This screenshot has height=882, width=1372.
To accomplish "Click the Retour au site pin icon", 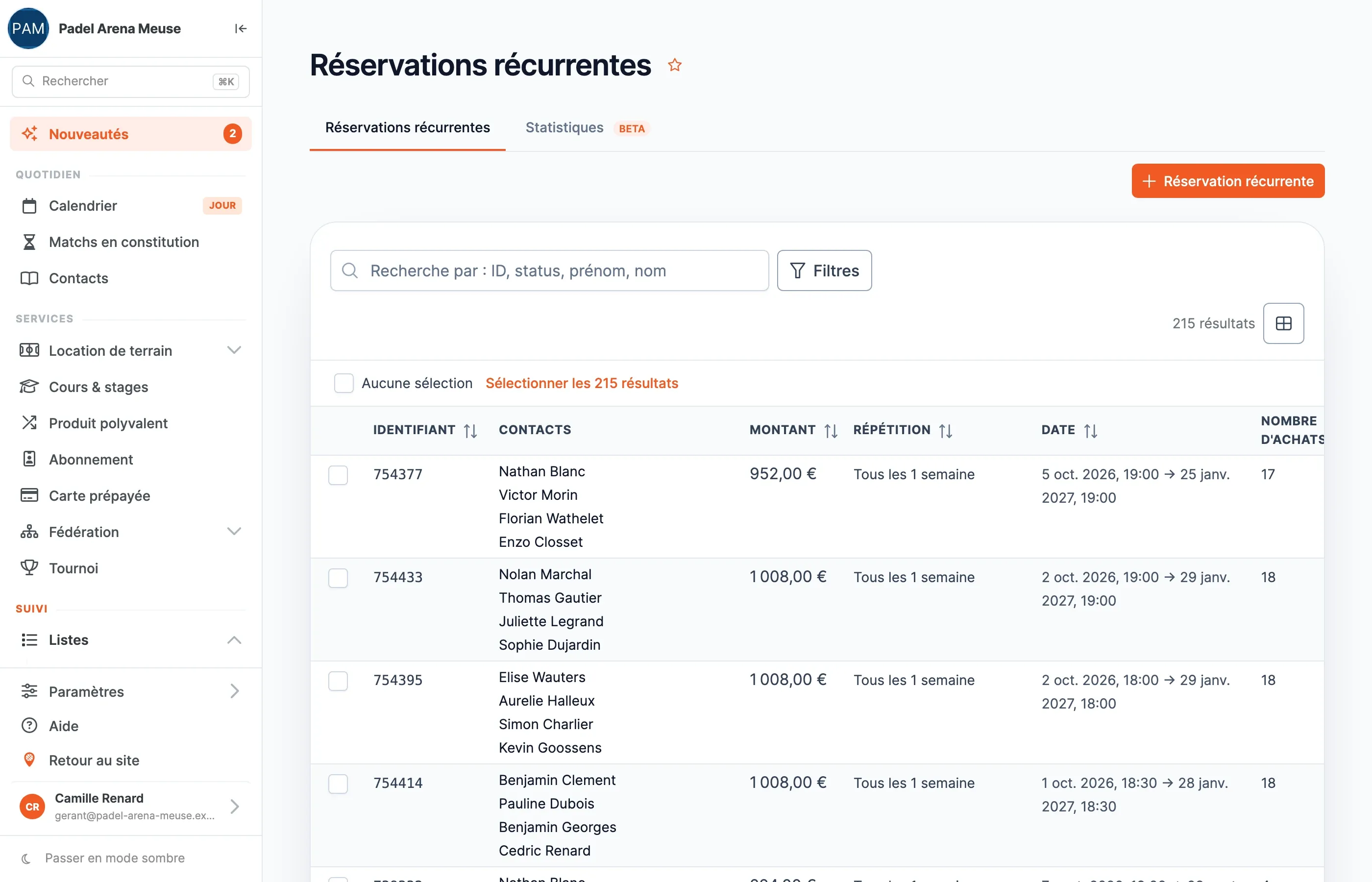I will point(29,760).
